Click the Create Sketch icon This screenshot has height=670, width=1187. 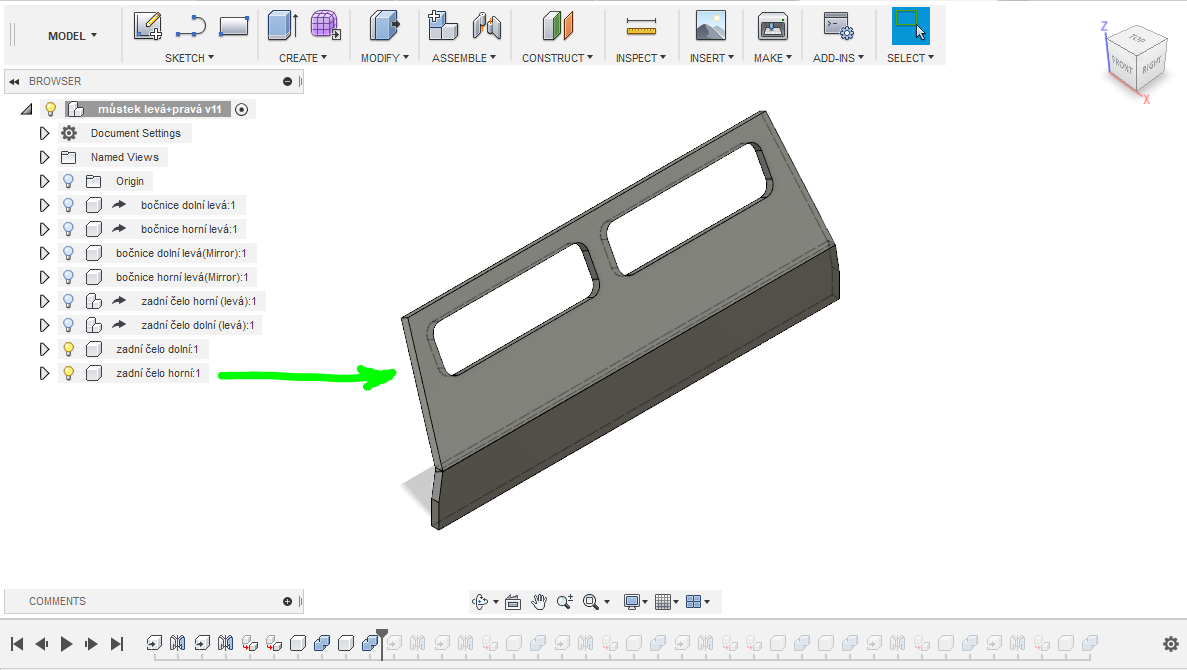148,26
